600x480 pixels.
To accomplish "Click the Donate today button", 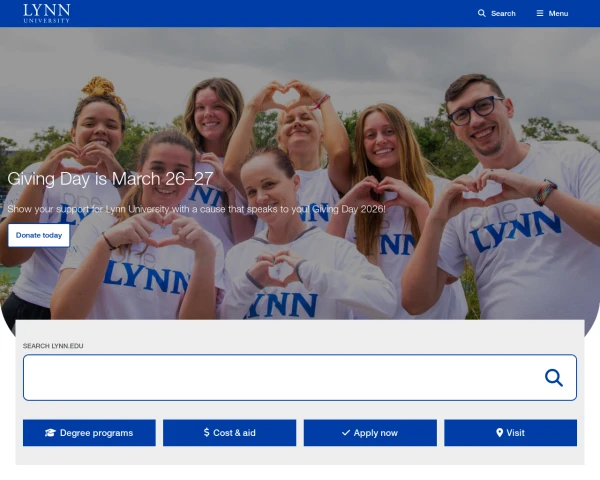I will pyautogui.click(x=39, y=235).
